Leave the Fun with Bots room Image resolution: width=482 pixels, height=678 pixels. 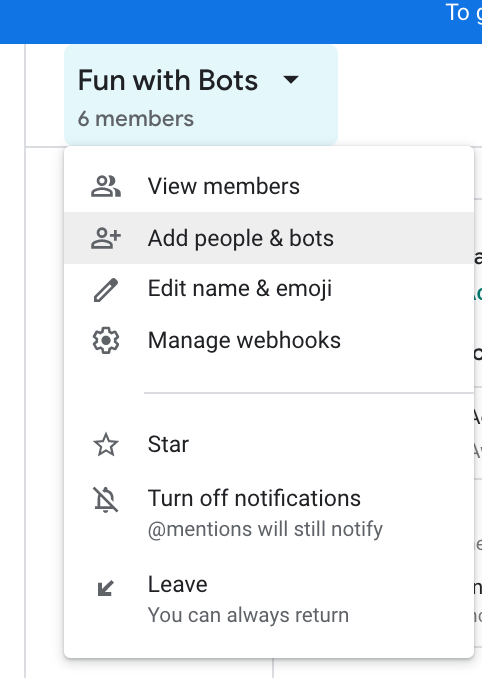pyautogui.click(x=269, y=599)
